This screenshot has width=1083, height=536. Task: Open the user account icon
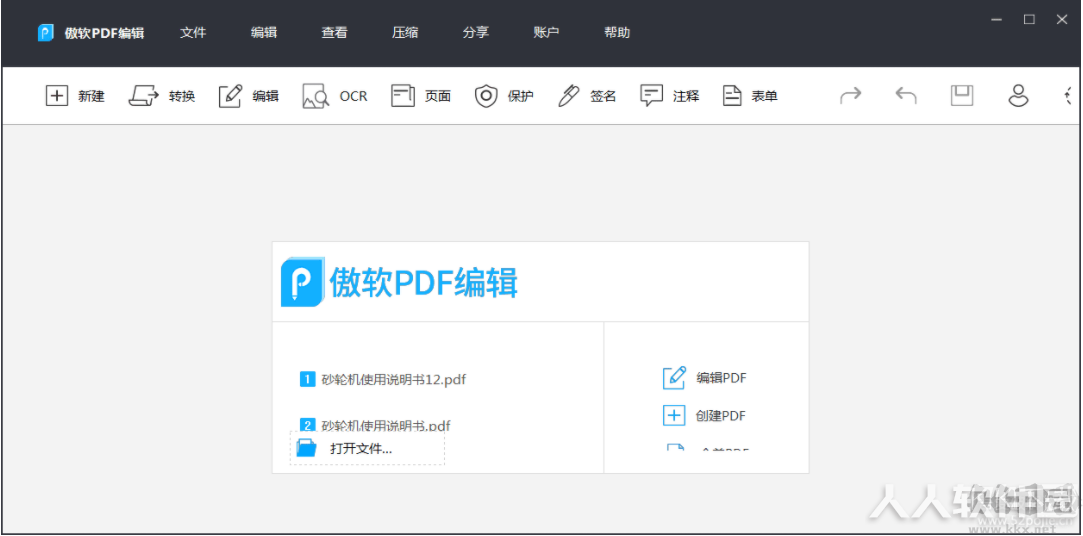tap(1018, 95)
